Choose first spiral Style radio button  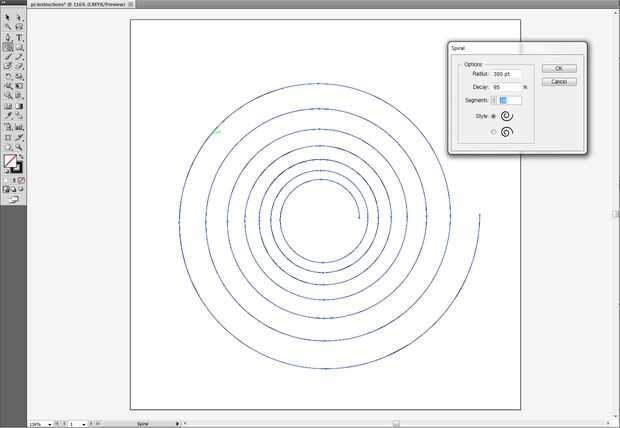point(493,116)
